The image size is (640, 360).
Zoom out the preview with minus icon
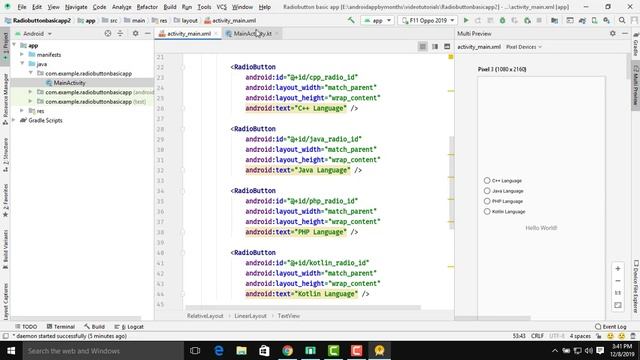618,281
